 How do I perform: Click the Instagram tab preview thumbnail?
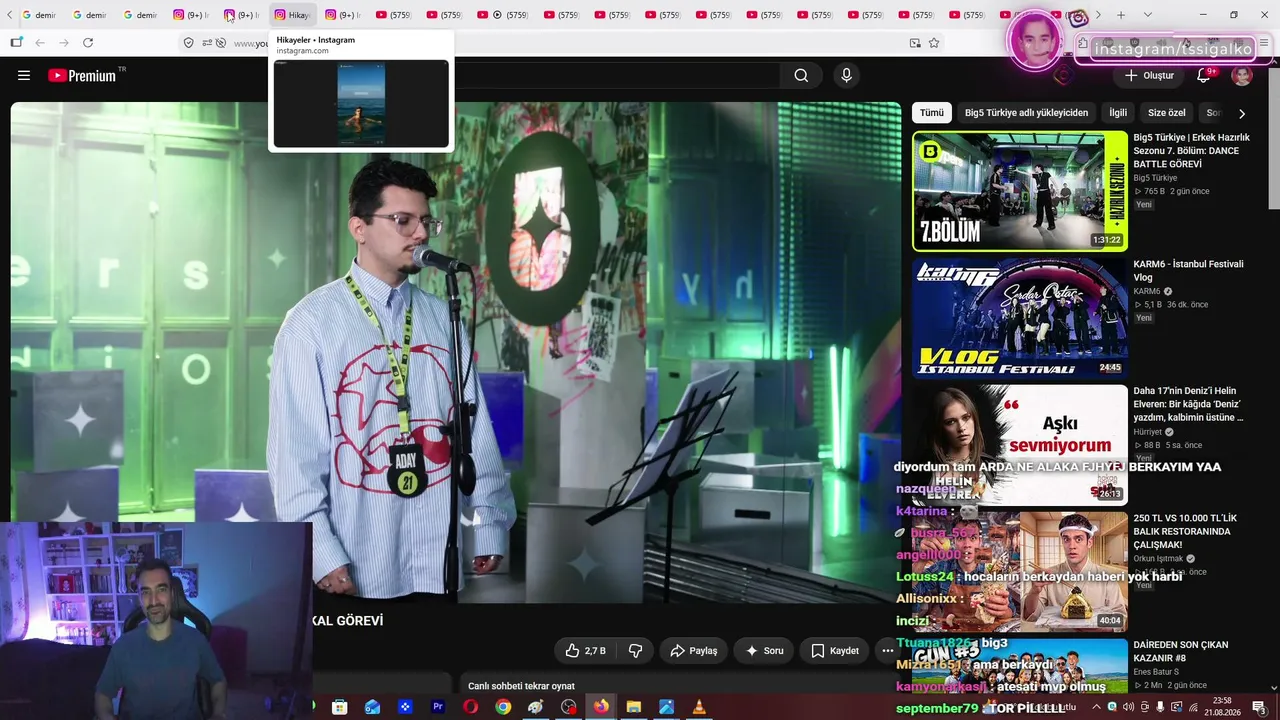[x=361, y=103]
